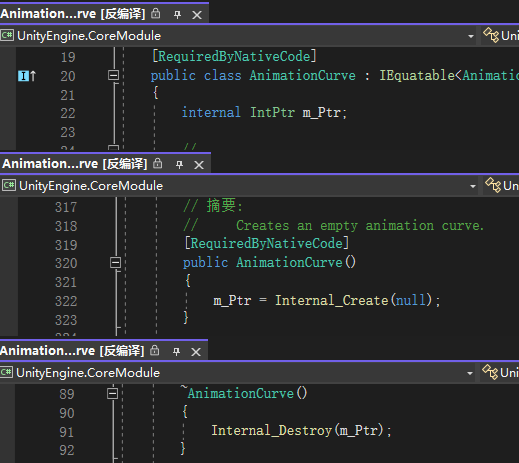Click the Internal_Create call on line 322

332,300
